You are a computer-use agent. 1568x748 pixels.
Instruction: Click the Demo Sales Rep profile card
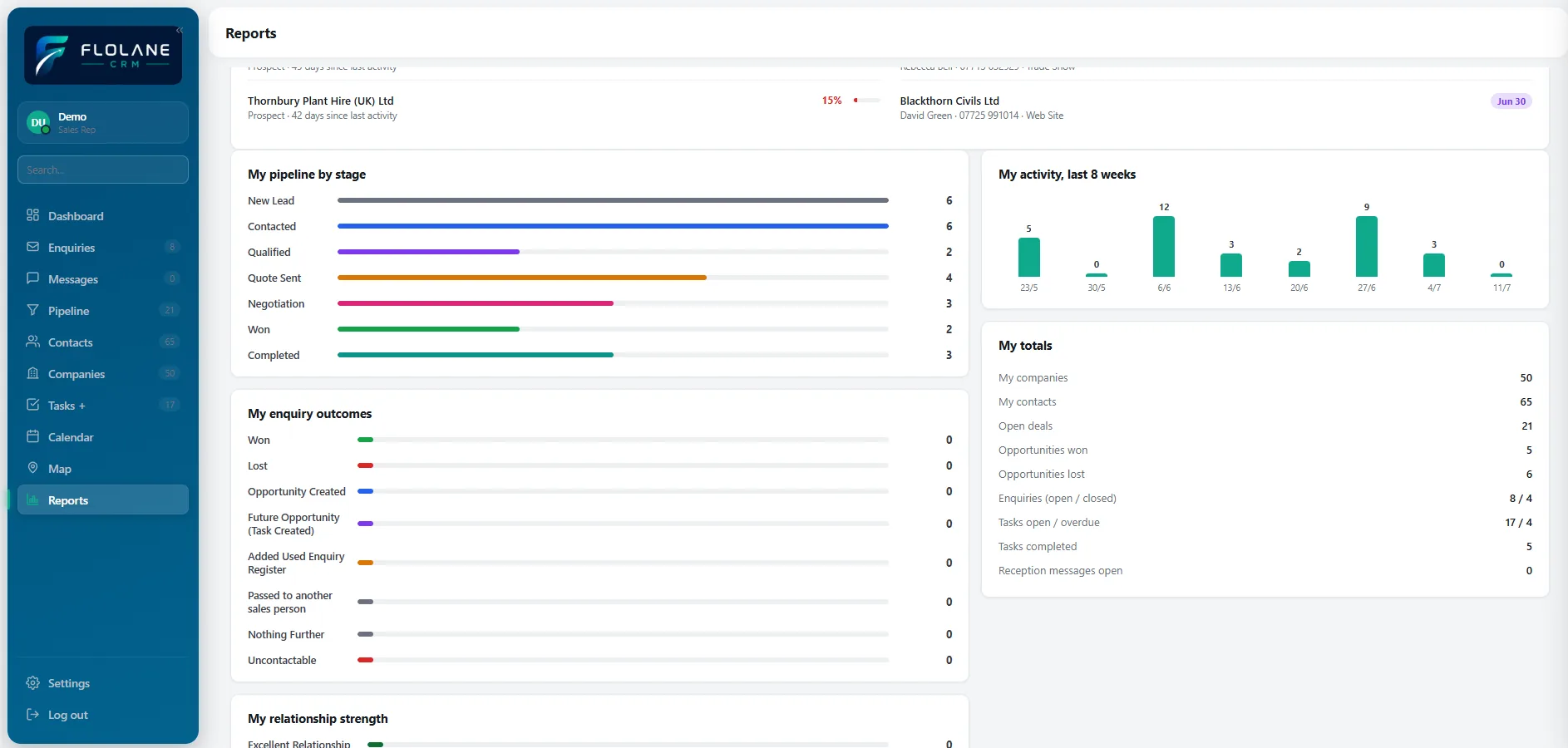point(103,123)
